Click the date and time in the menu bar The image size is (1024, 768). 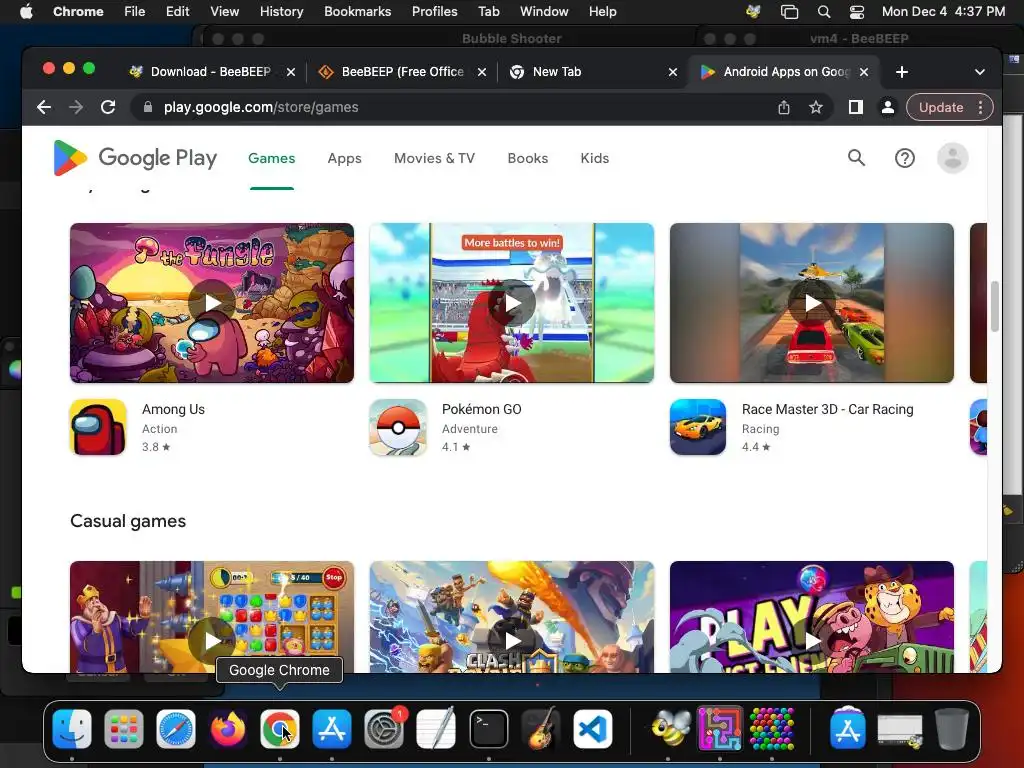click(x=943, y=12)
